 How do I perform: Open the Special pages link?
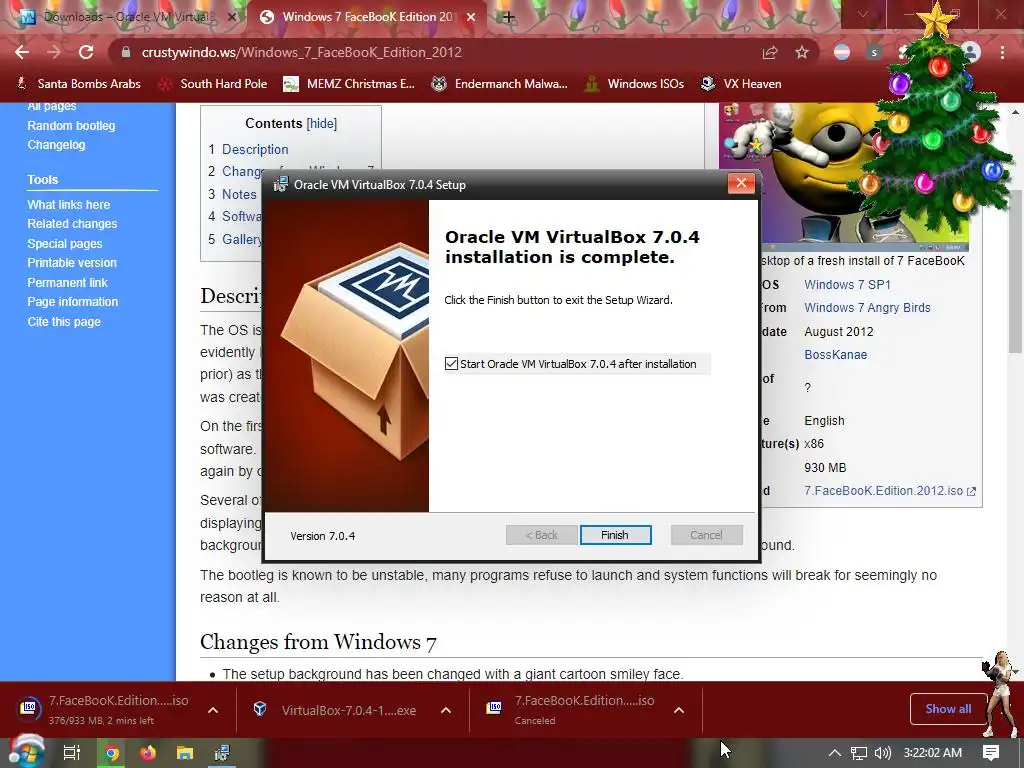[x=65, y=244]
